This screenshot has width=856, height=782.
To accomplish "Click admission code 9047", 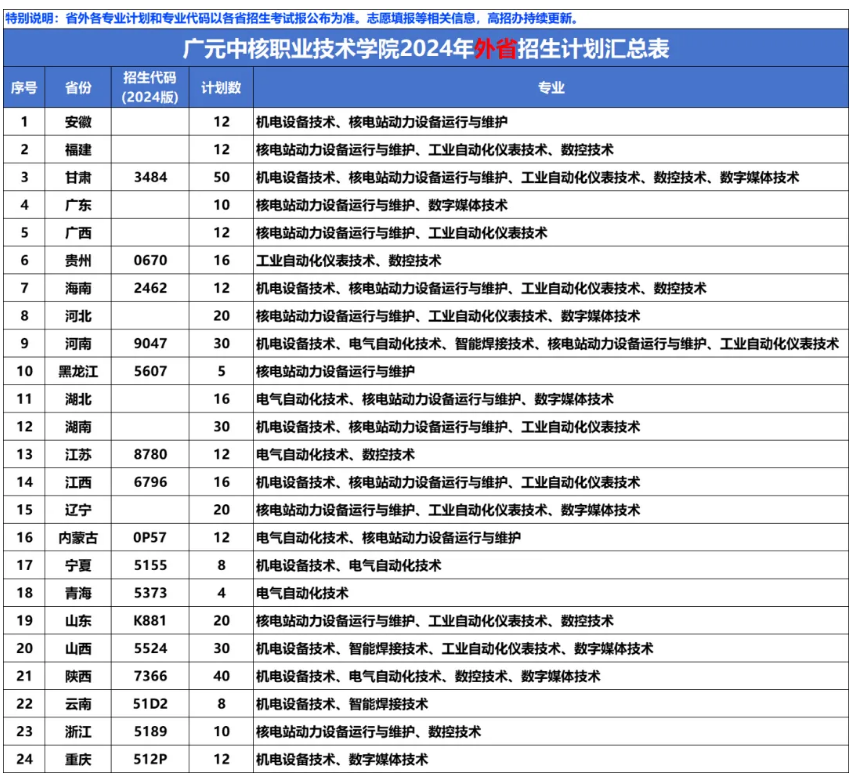I will pos(150,344).
